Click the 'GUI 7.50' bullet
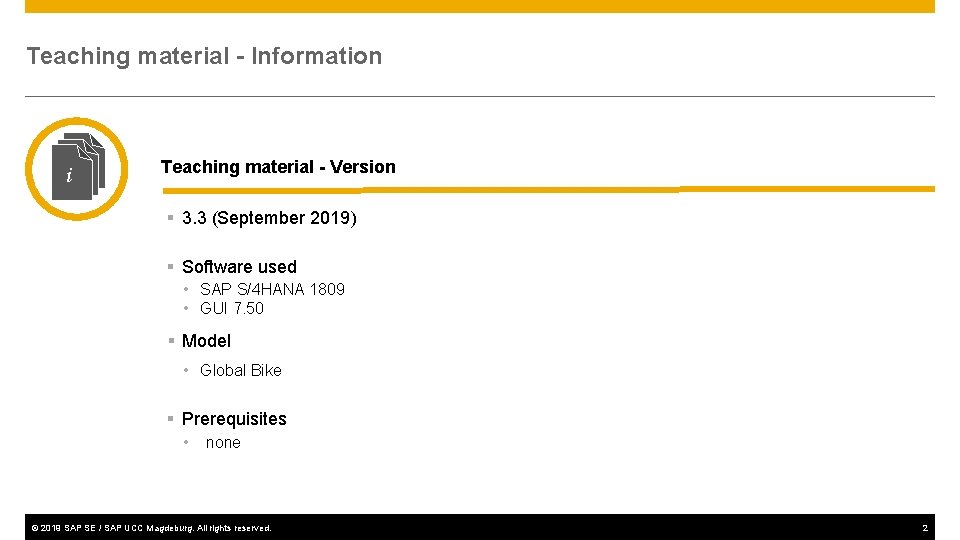Image resolution: width=960 pixels, height=540 pixels. point(232,308)
